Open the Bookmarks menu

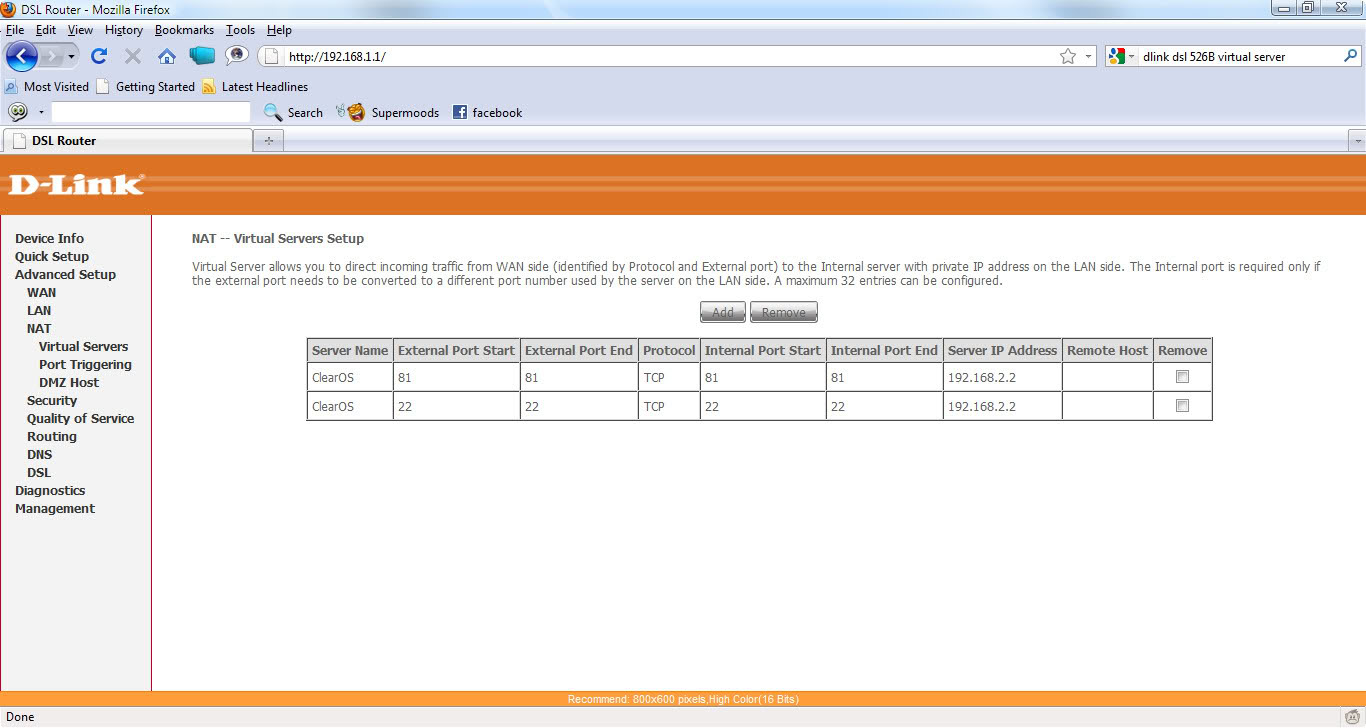pos(184,30)
